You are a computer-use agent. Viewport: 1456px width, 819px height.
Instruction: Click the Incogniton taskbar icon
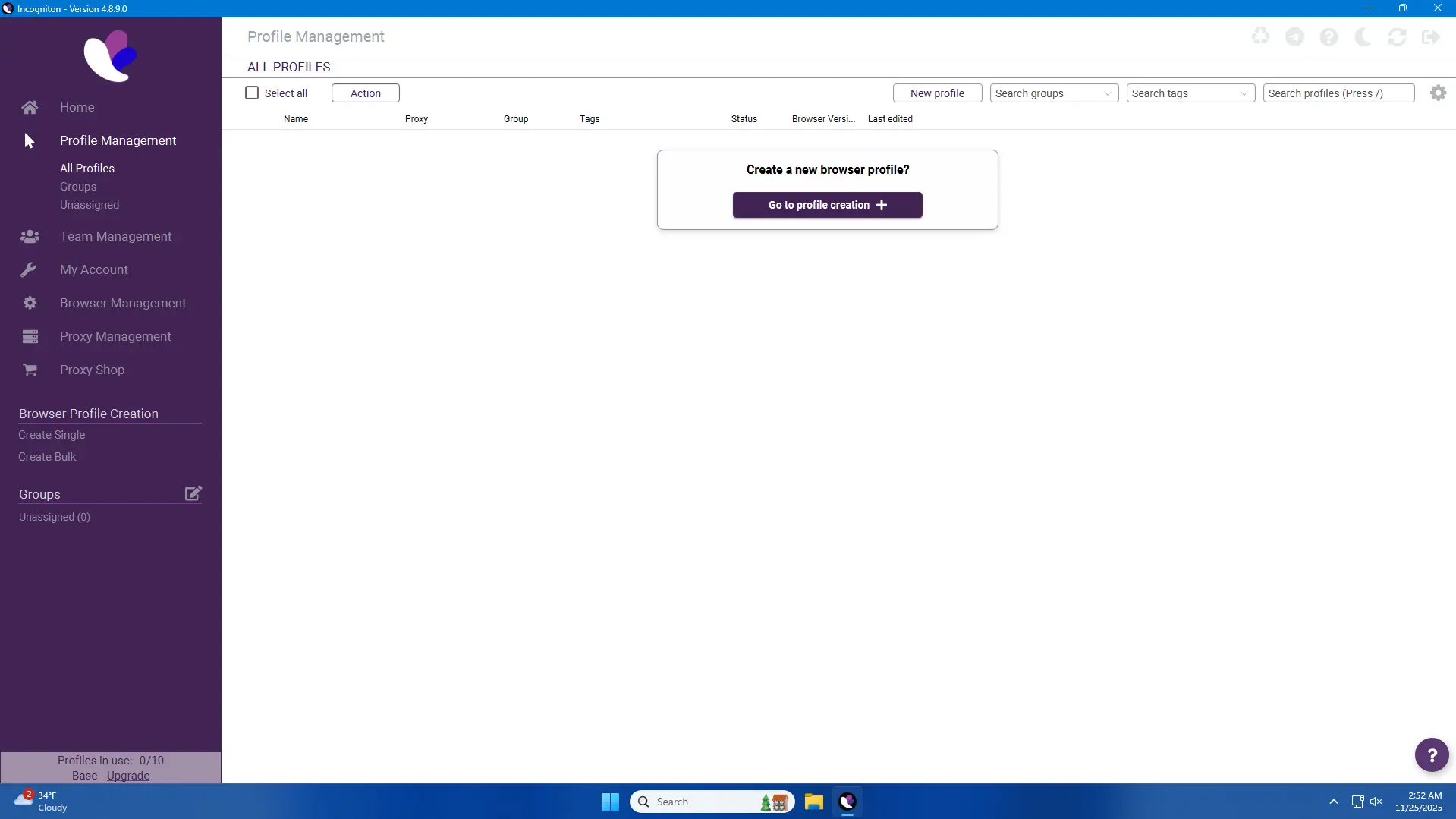pyautogui.click(x=847, y=802)
